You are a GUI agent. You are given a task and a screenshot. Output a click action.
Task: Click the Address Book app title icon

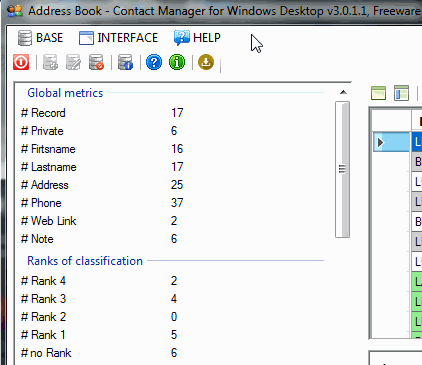(15, 11)
